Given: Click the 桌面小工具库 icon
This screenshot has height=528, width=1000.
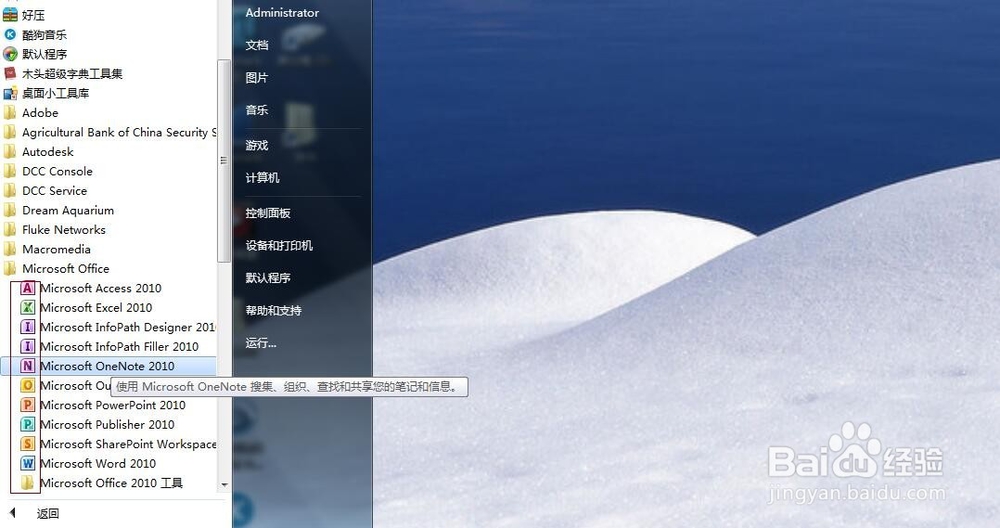Looking at the screenshot, I should [x=10, y=93].
